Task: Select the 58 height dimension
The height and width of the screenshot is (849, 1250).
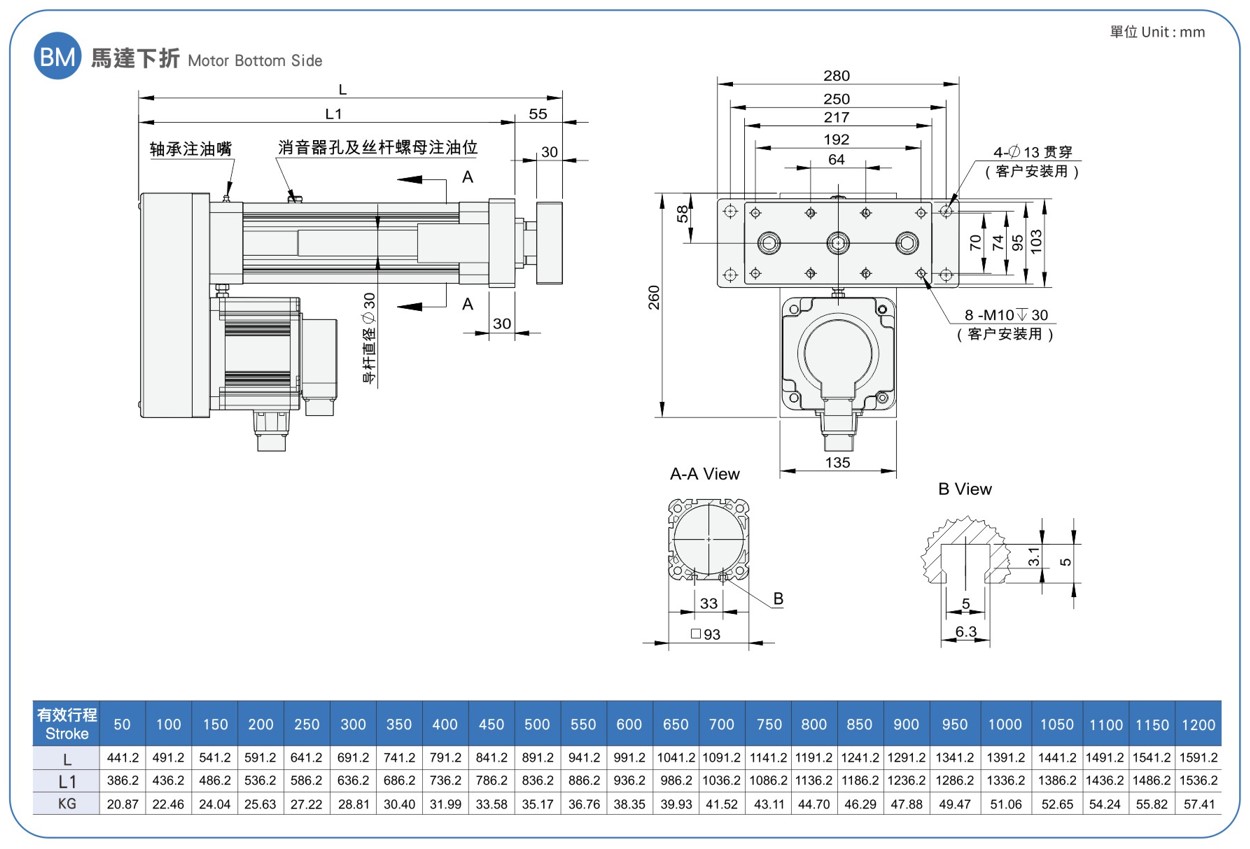Action: click(x=683, y=212)
